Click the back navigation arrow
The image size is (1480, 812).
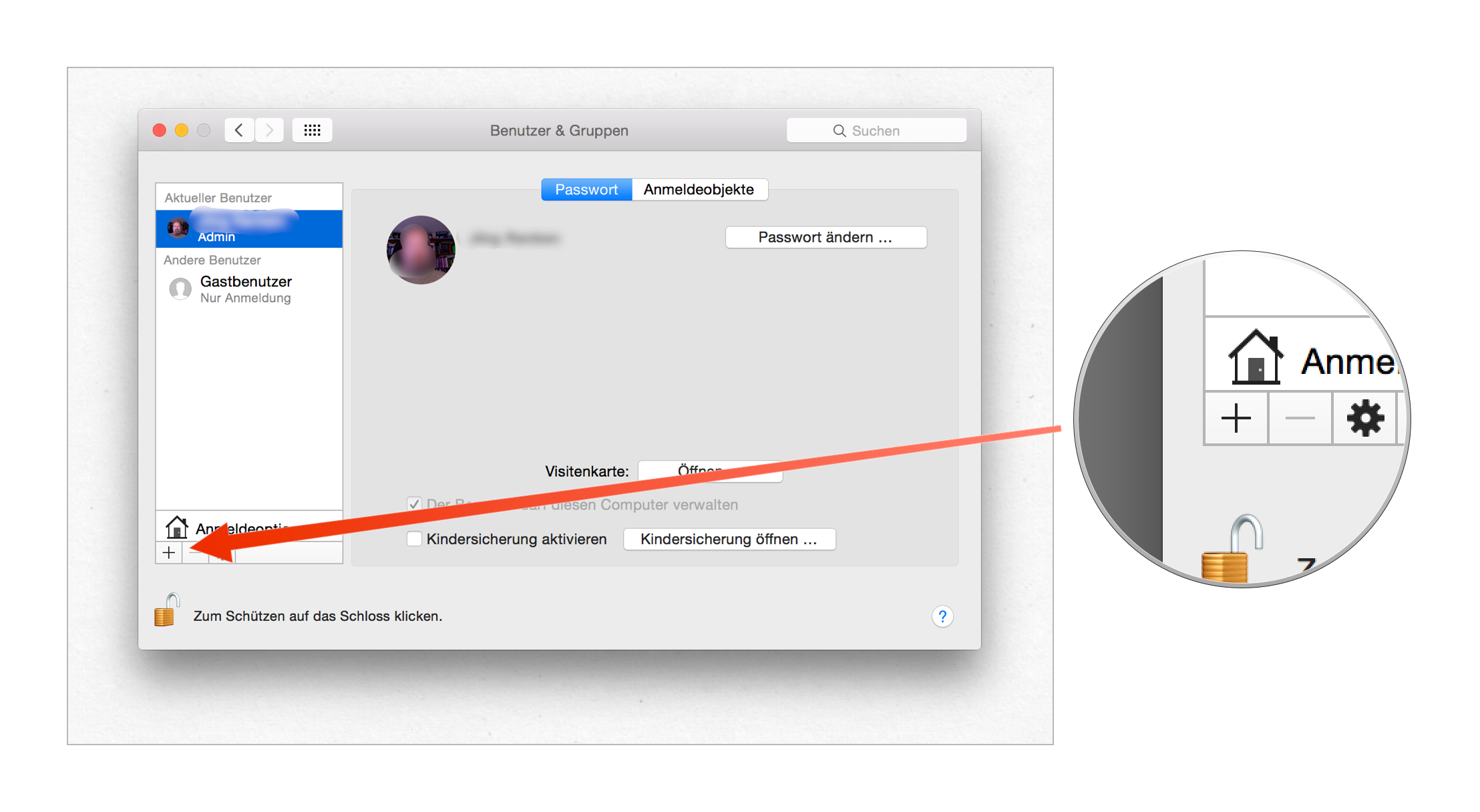[239, 130]
